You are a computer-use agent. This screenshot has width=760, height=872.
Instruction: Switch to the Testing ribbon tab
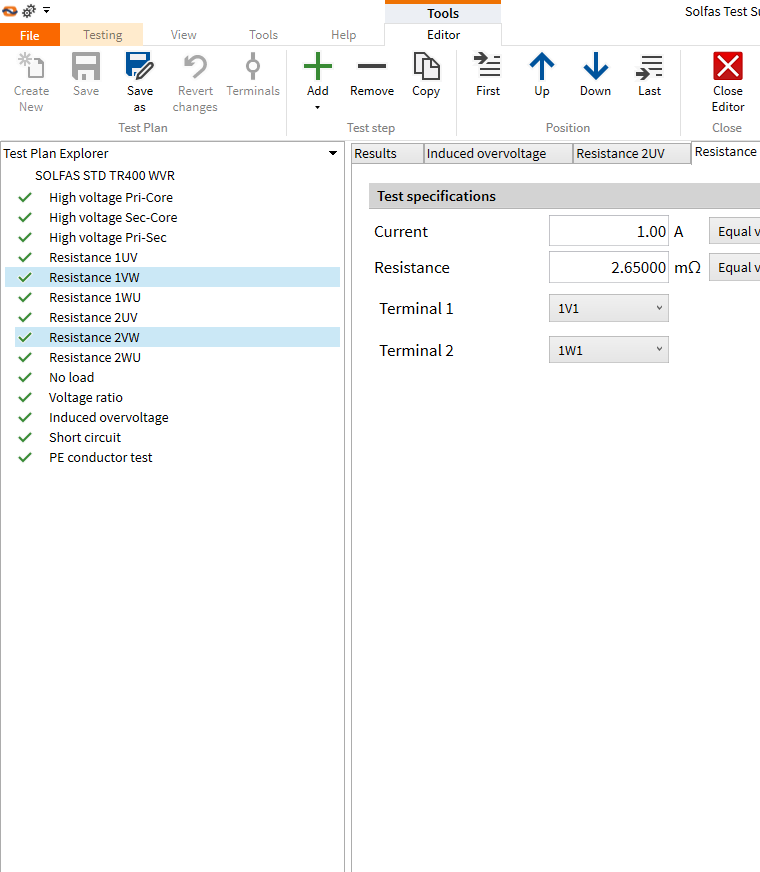pos(102,34)
